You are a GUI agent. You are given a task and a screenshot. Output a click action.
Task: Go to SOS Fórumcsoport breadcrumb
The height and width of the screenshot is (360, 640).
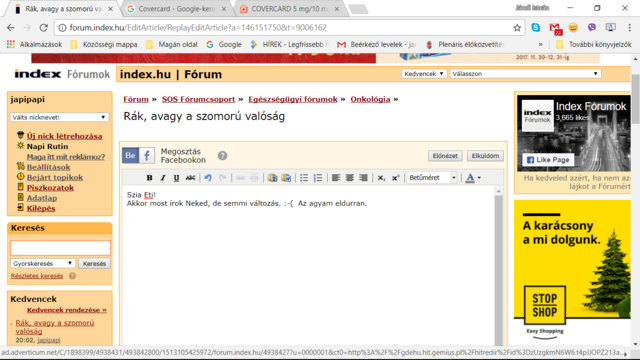[x=198, y=99]
